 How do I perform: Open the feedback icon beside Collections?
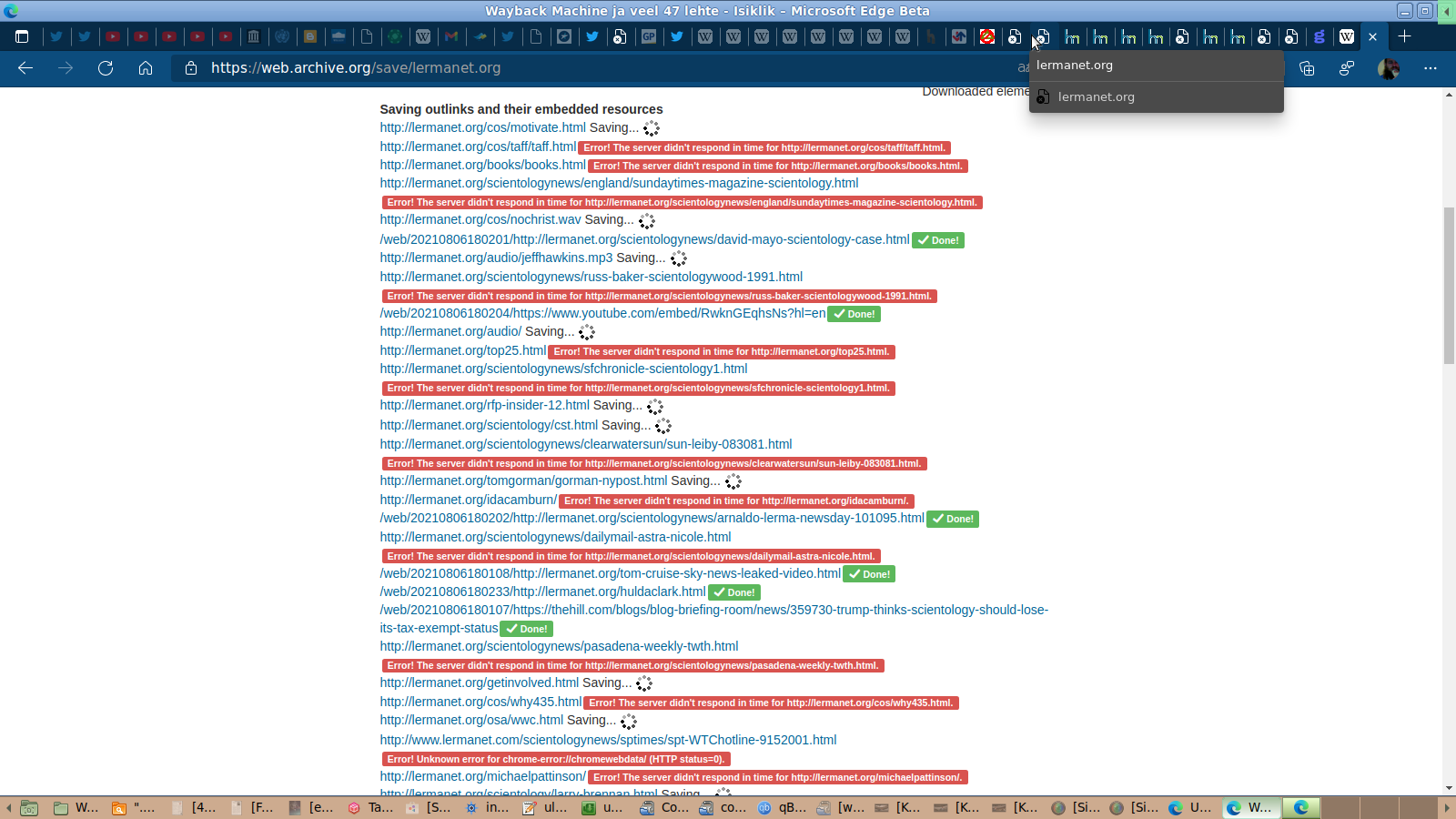coord(1347,68)
